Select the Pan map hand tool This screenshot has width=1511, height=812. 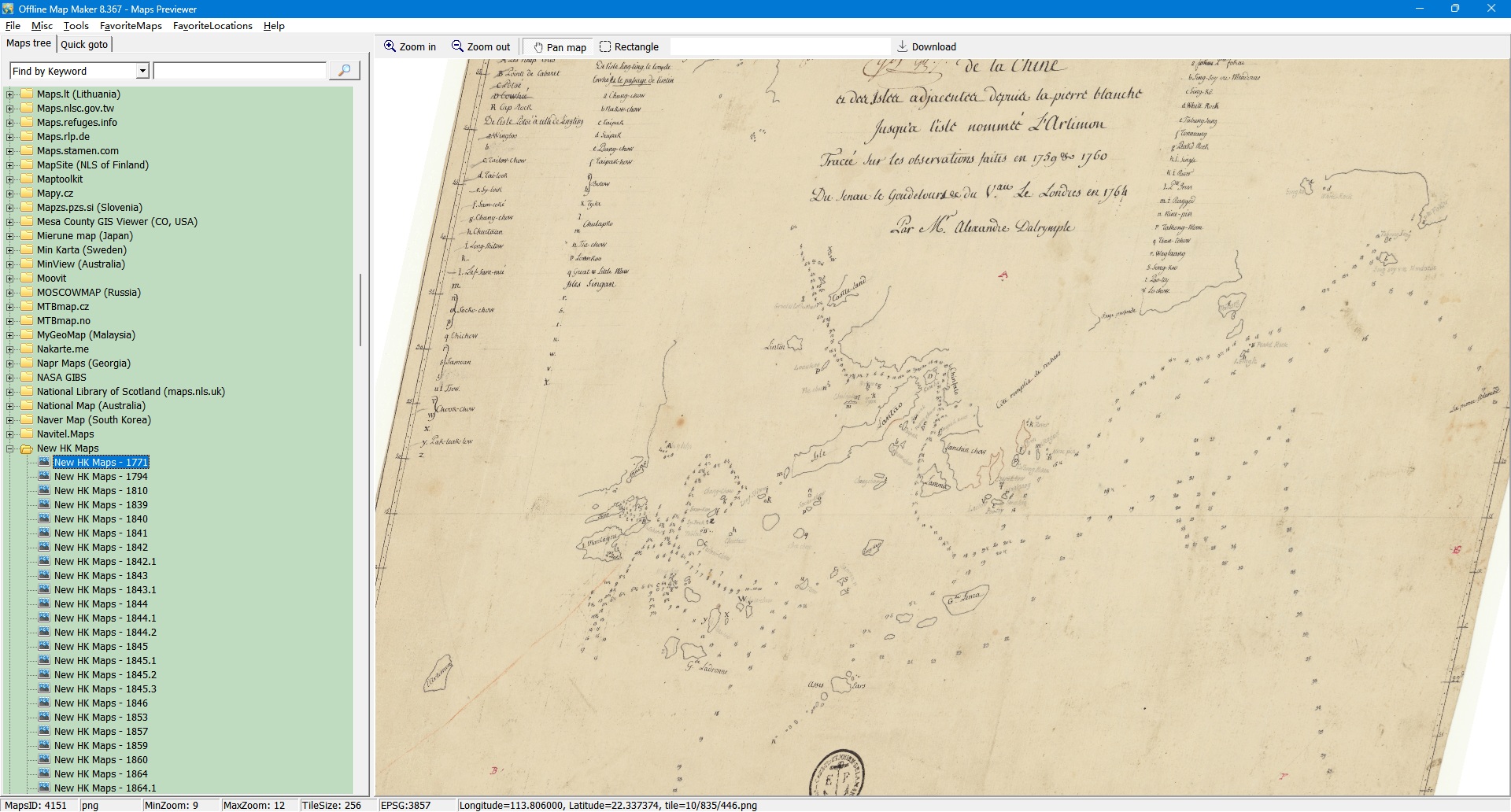539,47
